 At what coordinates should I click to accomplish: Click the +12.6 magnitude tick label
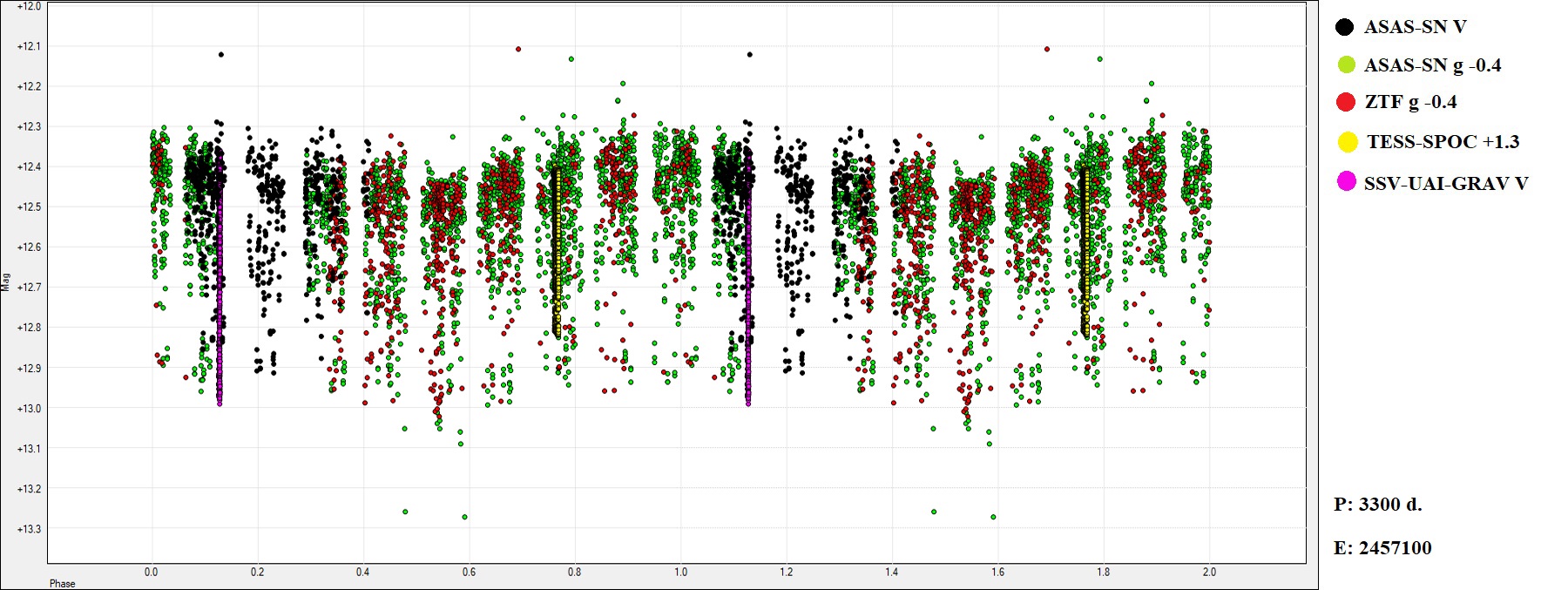click(29, 247)
